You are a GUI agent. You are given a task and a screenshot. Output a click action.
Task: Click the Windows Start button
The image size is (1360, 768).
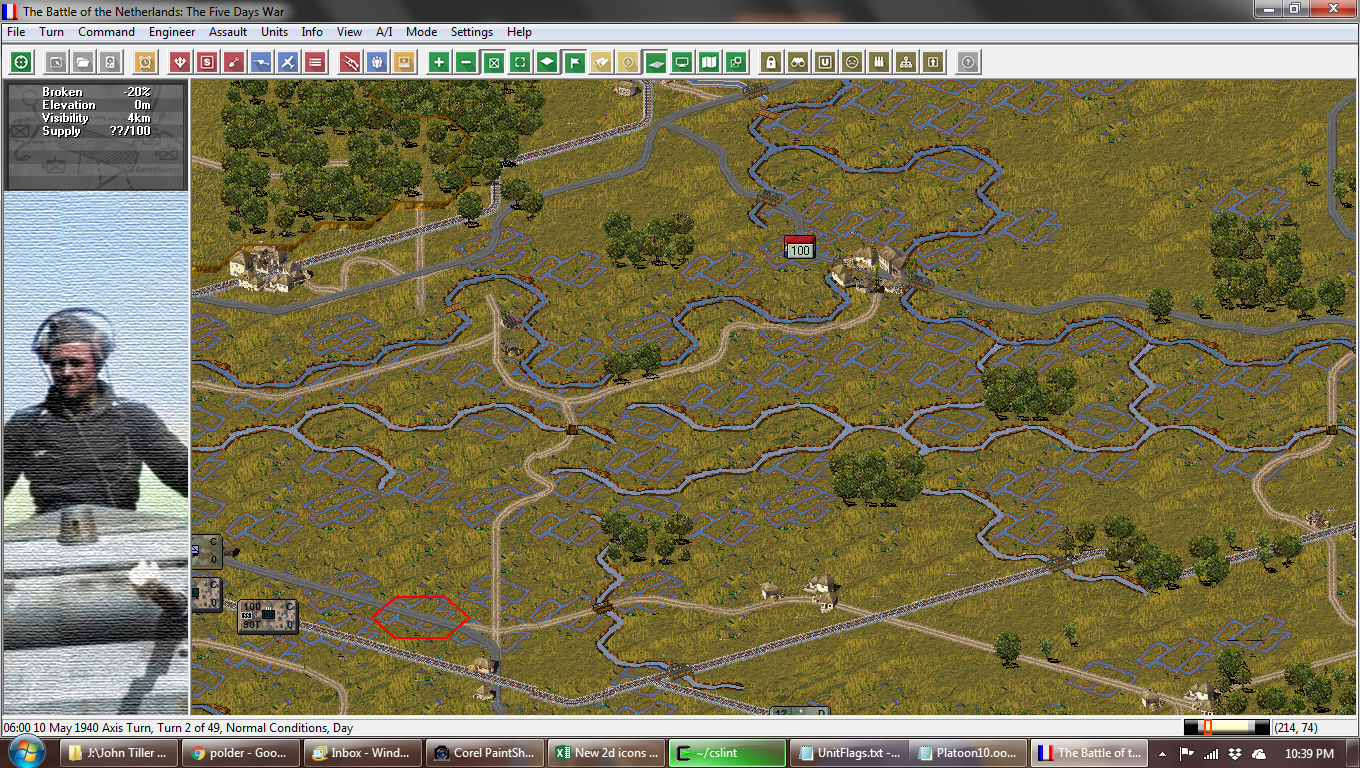(24, 752)
